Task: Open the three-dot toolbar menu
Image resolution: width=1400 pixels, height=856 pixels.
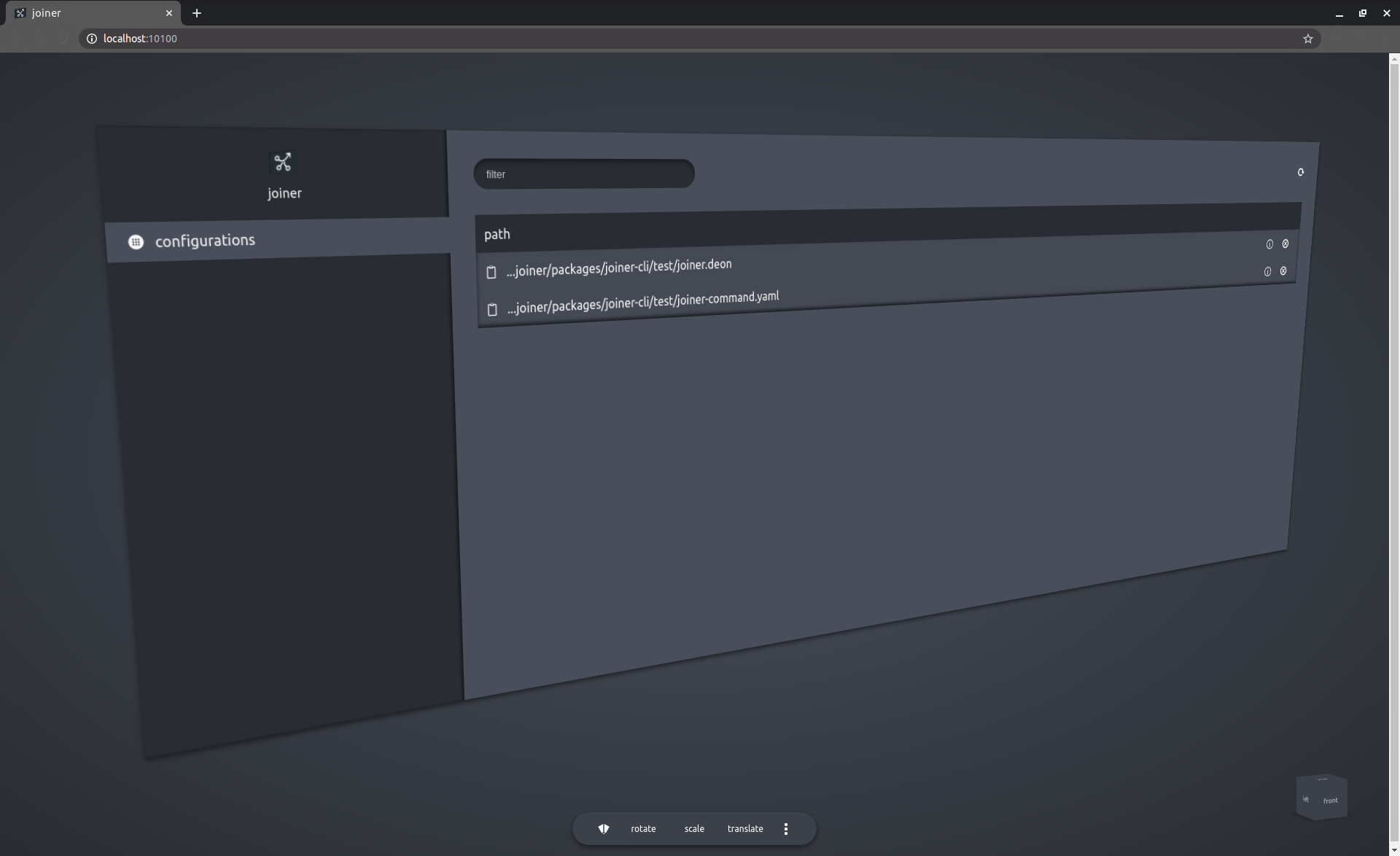Action: click(x=786, y=828)
